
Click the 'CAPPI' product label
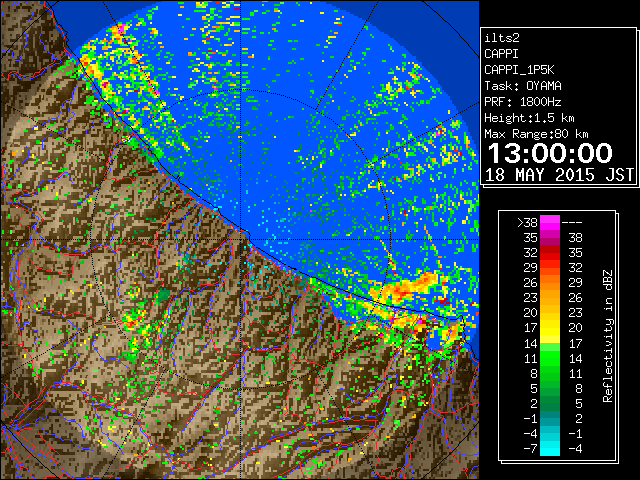point(501,54)
